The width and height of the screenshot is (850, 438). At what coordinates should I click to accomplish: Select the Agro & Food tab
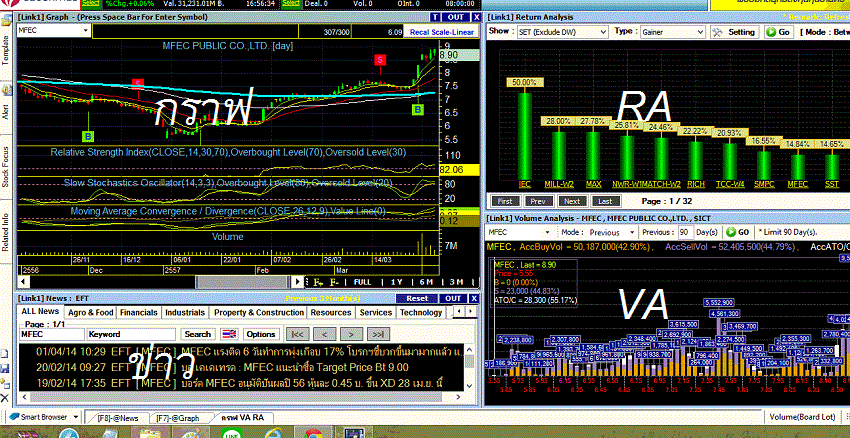91,313
